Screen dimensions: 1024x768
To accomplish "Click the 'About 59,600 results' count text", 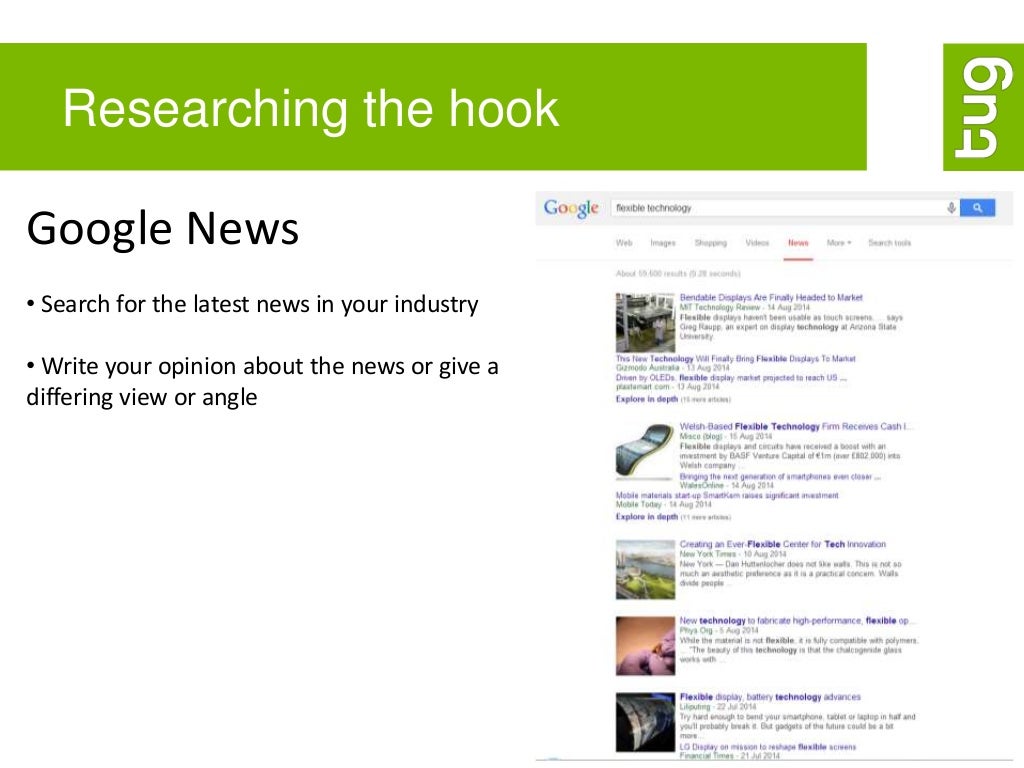I will tap(678, 274).
